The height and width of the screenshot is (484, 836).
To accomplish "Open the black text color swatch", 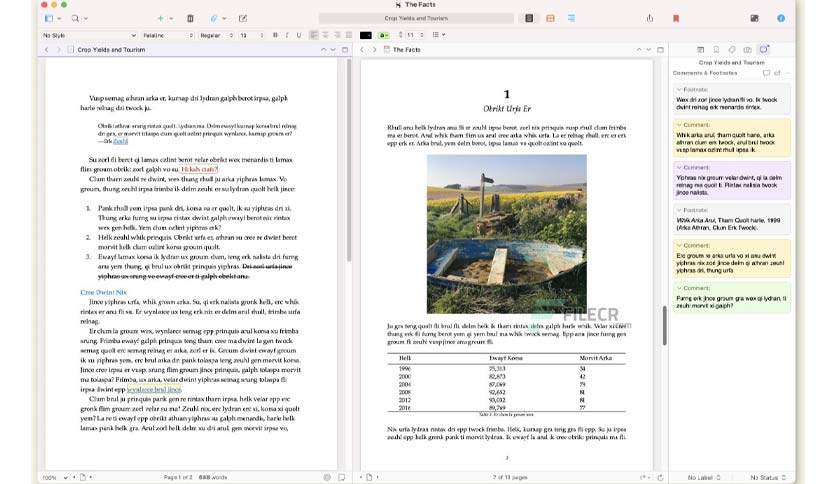I will pyautogui.click(x=366, y=35).
